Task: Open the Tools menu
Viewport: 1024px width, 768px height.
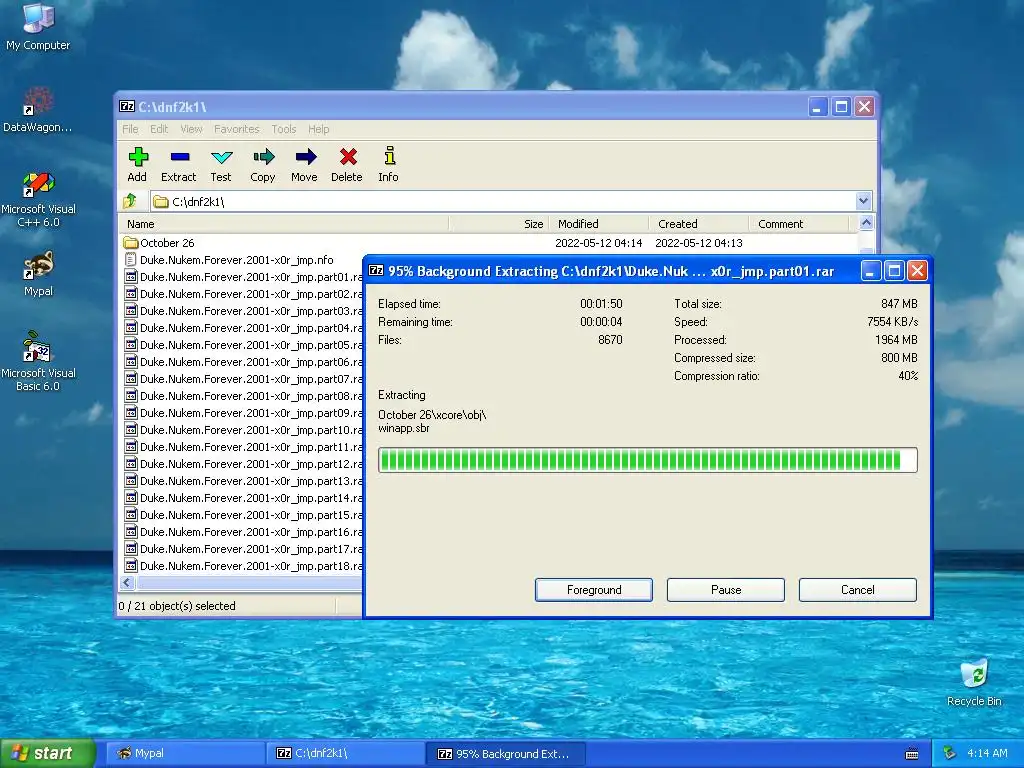Action: [283, 129]
